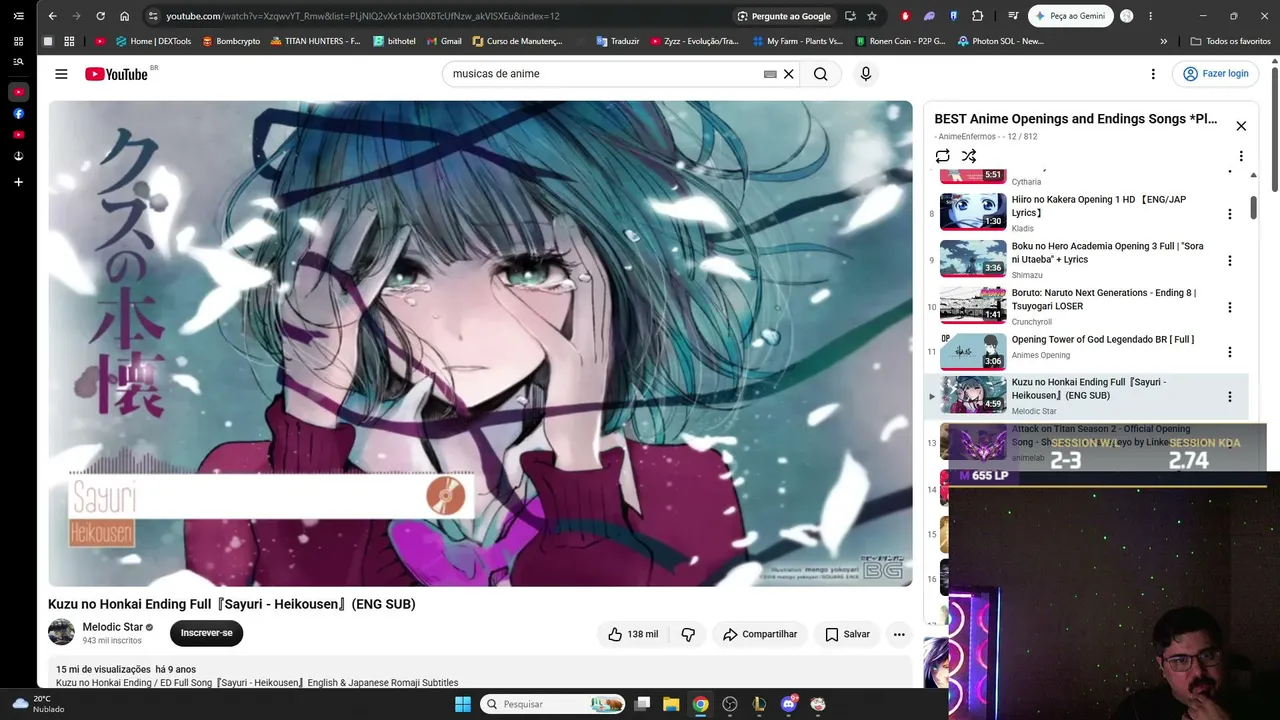Open playlist options three-dot menu

pyautogui.click(x=1241, y=156)
